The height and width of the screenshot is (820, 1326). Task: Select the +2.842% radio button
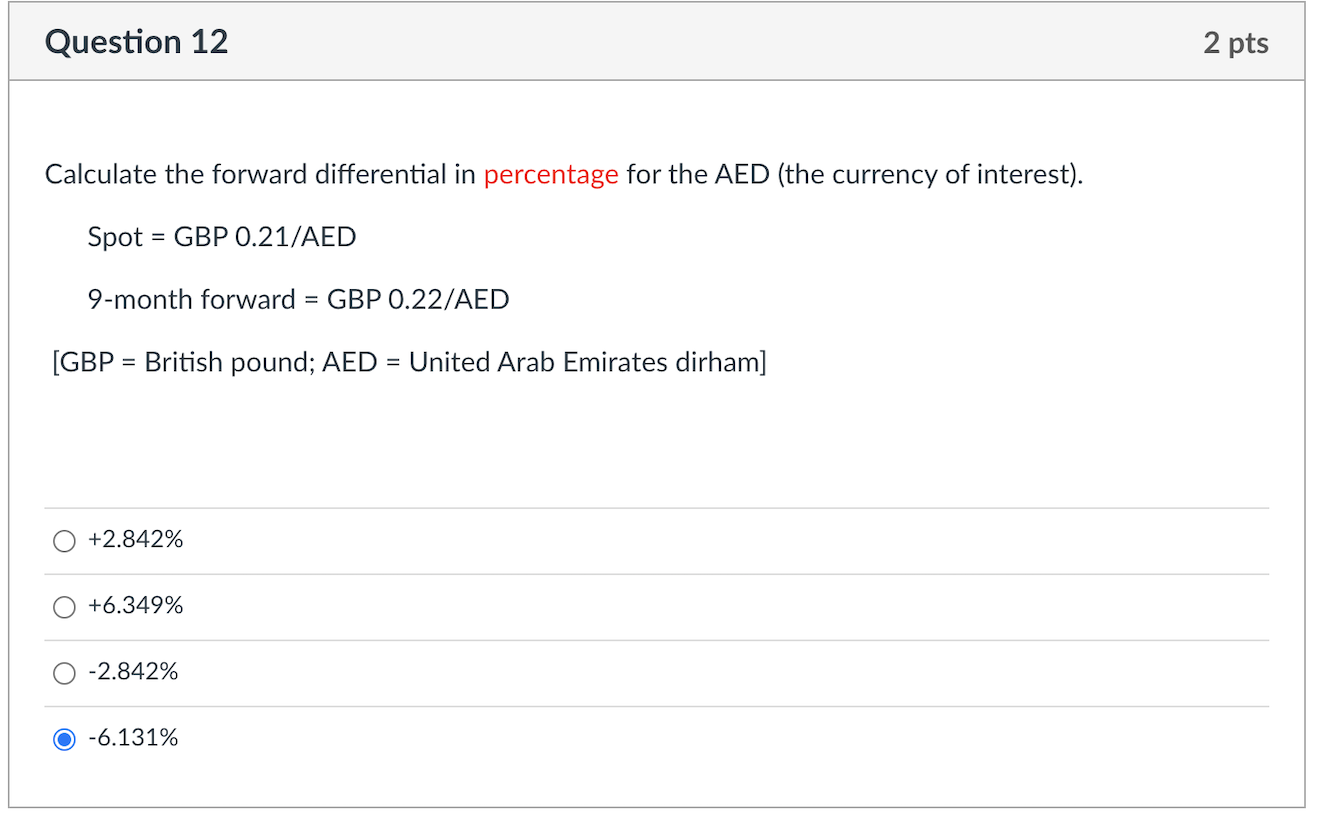[x=64, y=541]
